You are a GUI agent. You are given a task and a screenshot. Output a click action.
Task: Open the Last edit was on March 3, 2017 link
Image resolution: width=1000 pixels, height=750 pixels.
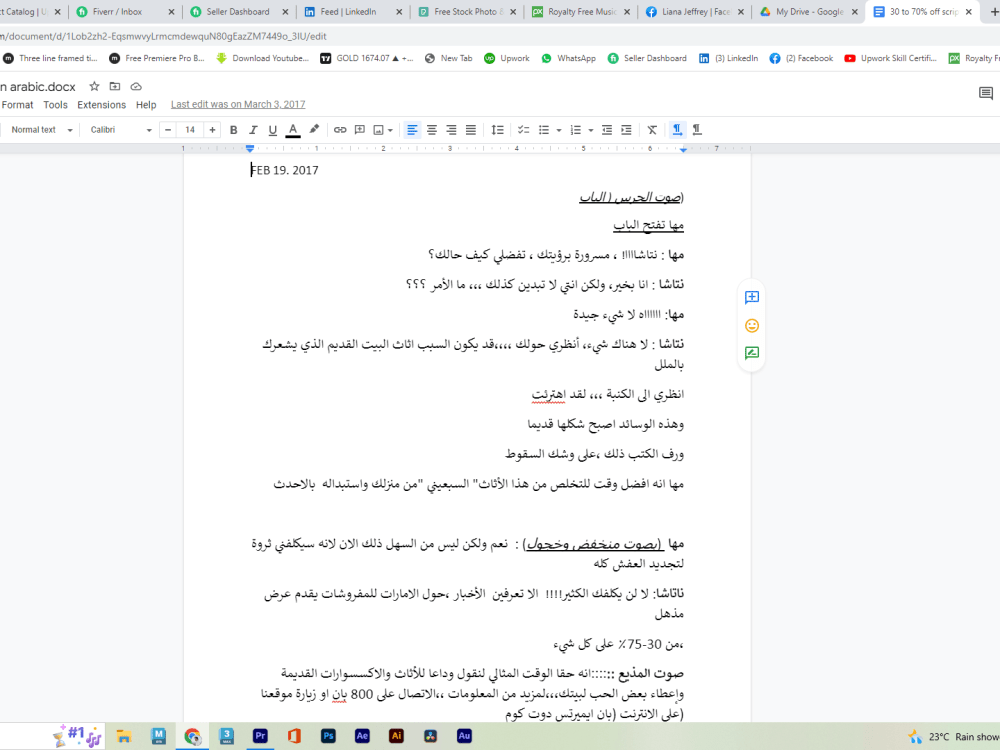(238, 105)
